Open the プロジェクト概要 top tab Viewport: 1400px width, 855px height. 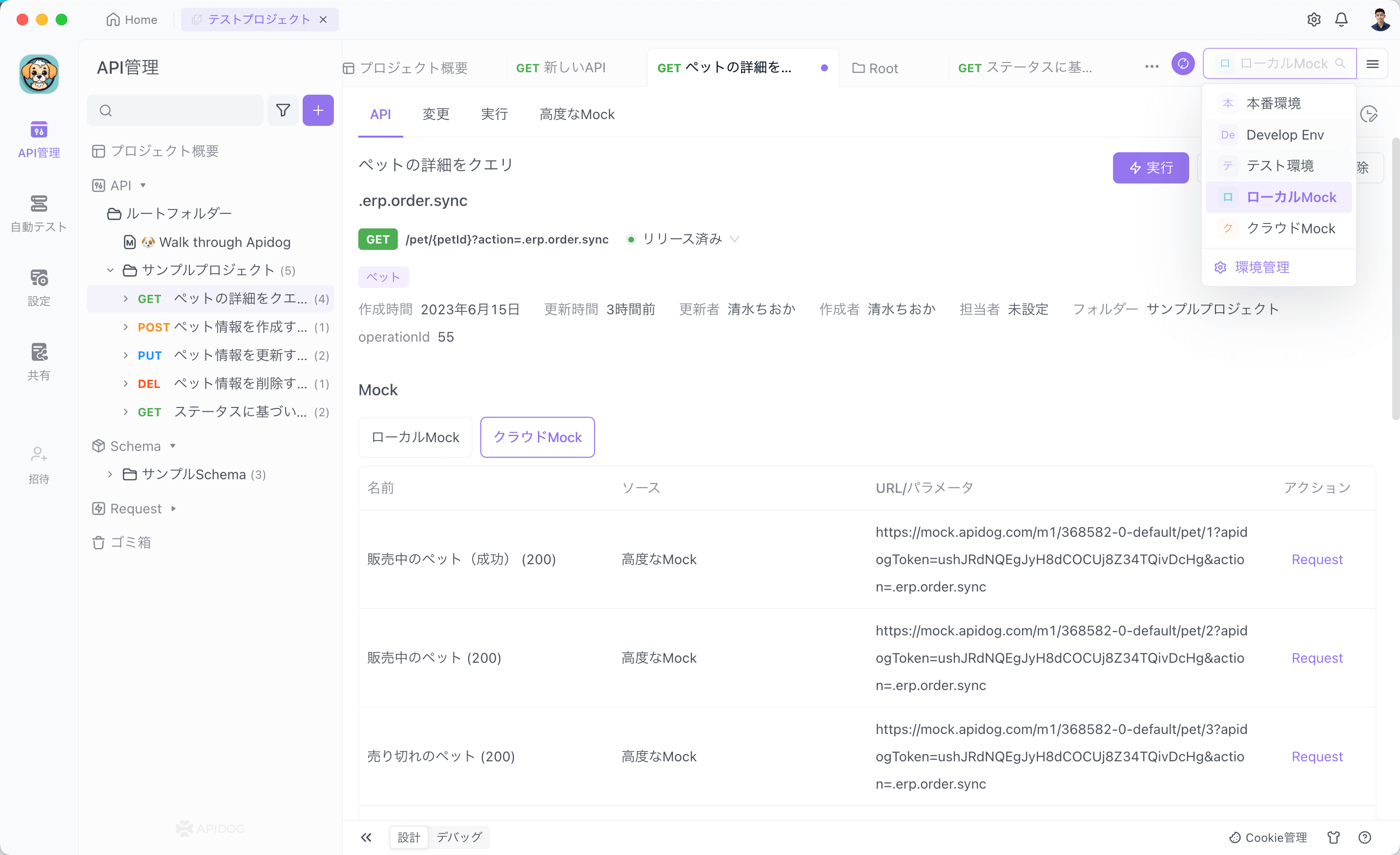[x=406, y=68]
